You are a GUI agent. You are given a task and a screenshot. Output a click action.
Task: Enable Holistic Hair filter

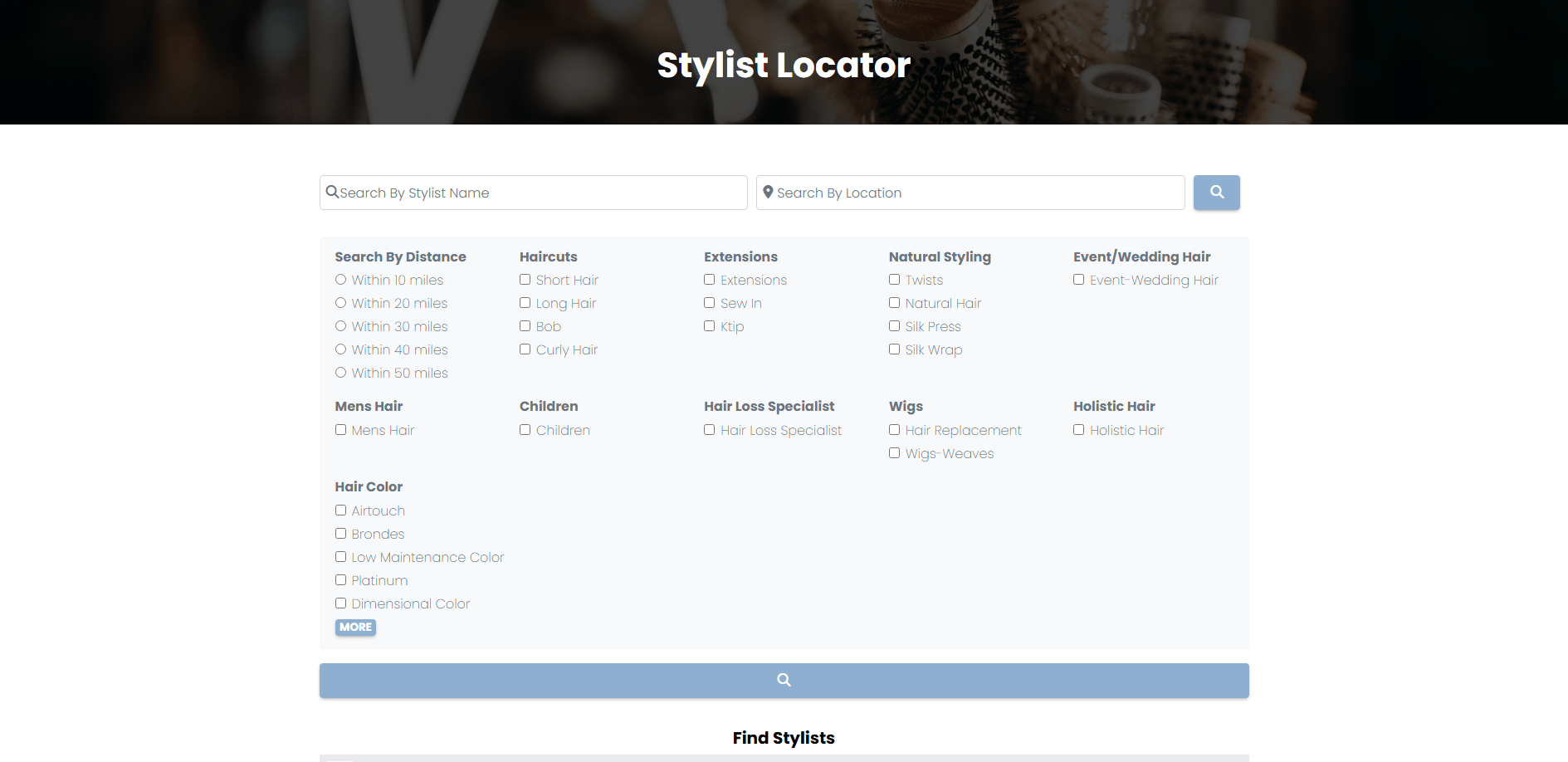click(x=1078, y=430)
